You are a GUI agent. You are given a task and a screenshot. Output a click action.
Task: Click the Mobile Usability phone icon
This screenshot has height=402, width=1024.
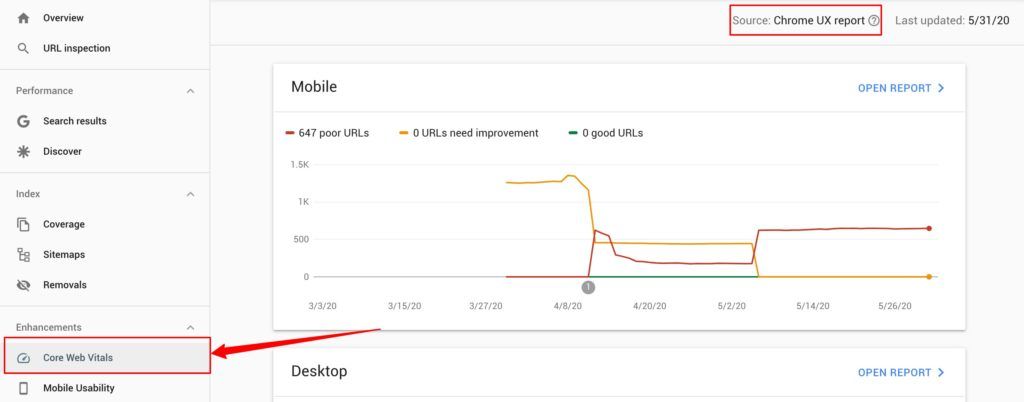click(x=24, y=388)
